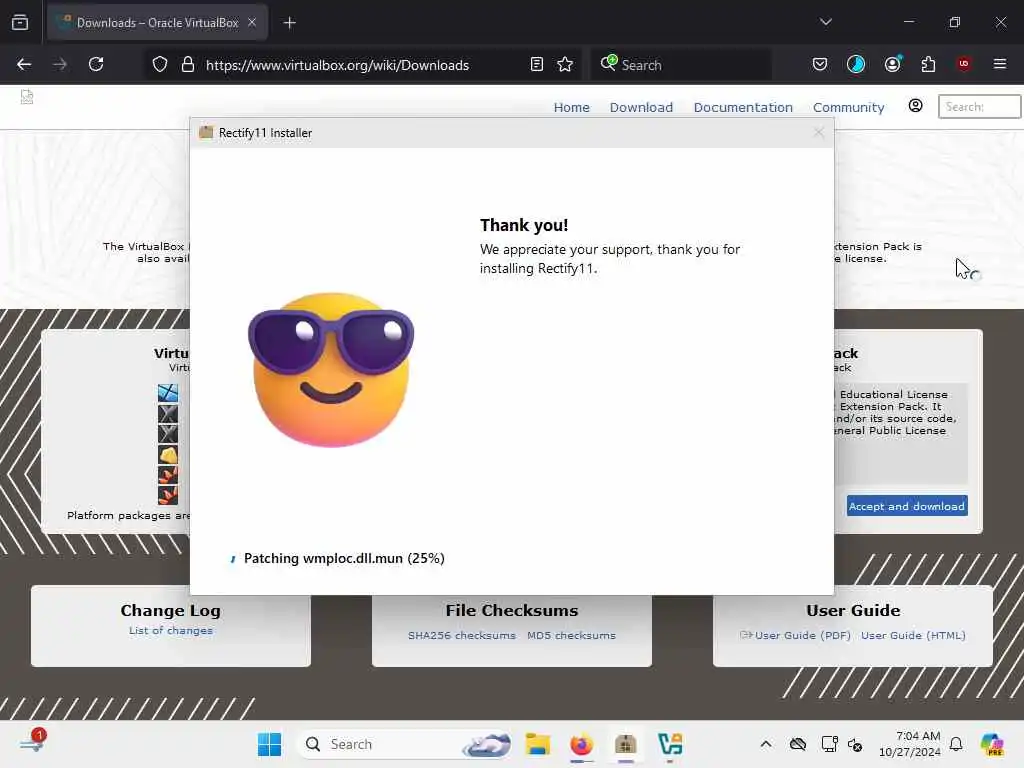Open Firefox account menu
The height and width of the screenshot is (768, 1024).
[893, 64]
